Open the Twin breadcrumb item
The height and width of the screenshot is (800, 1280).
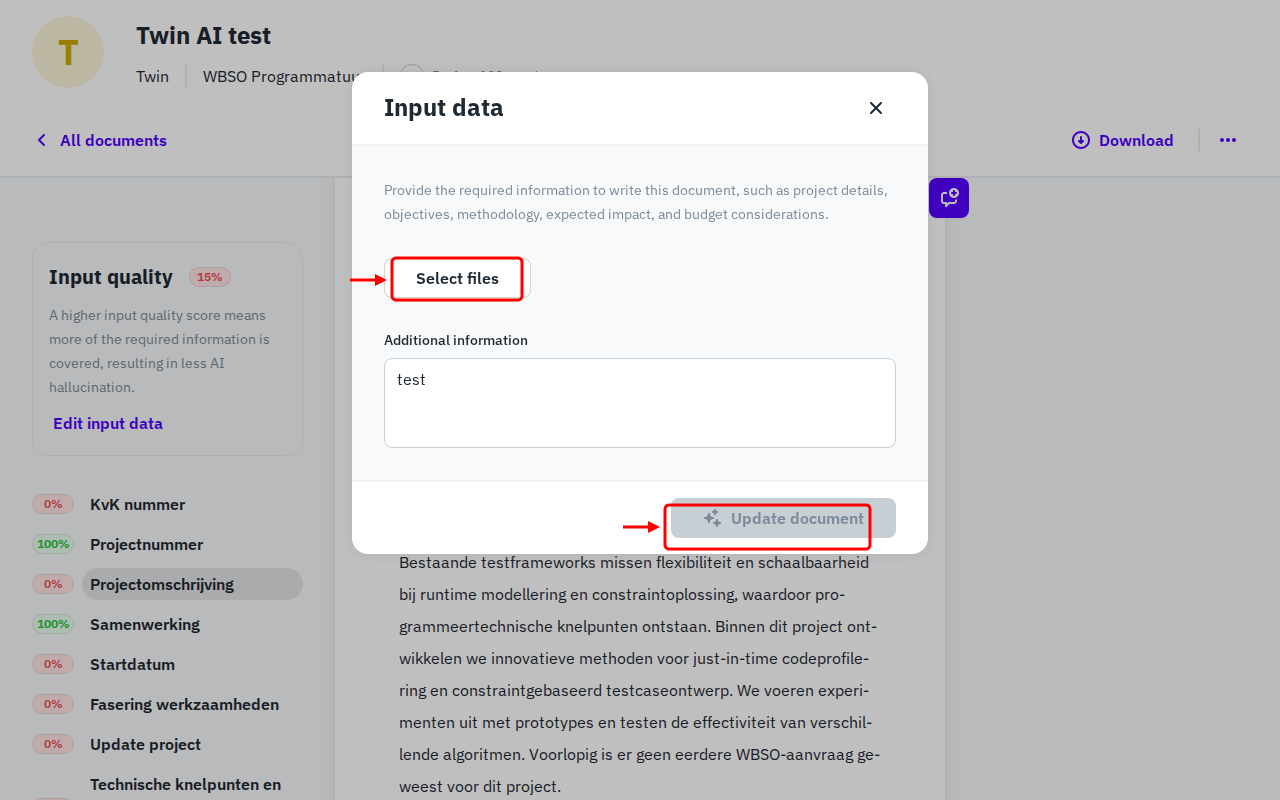point(152,76)
